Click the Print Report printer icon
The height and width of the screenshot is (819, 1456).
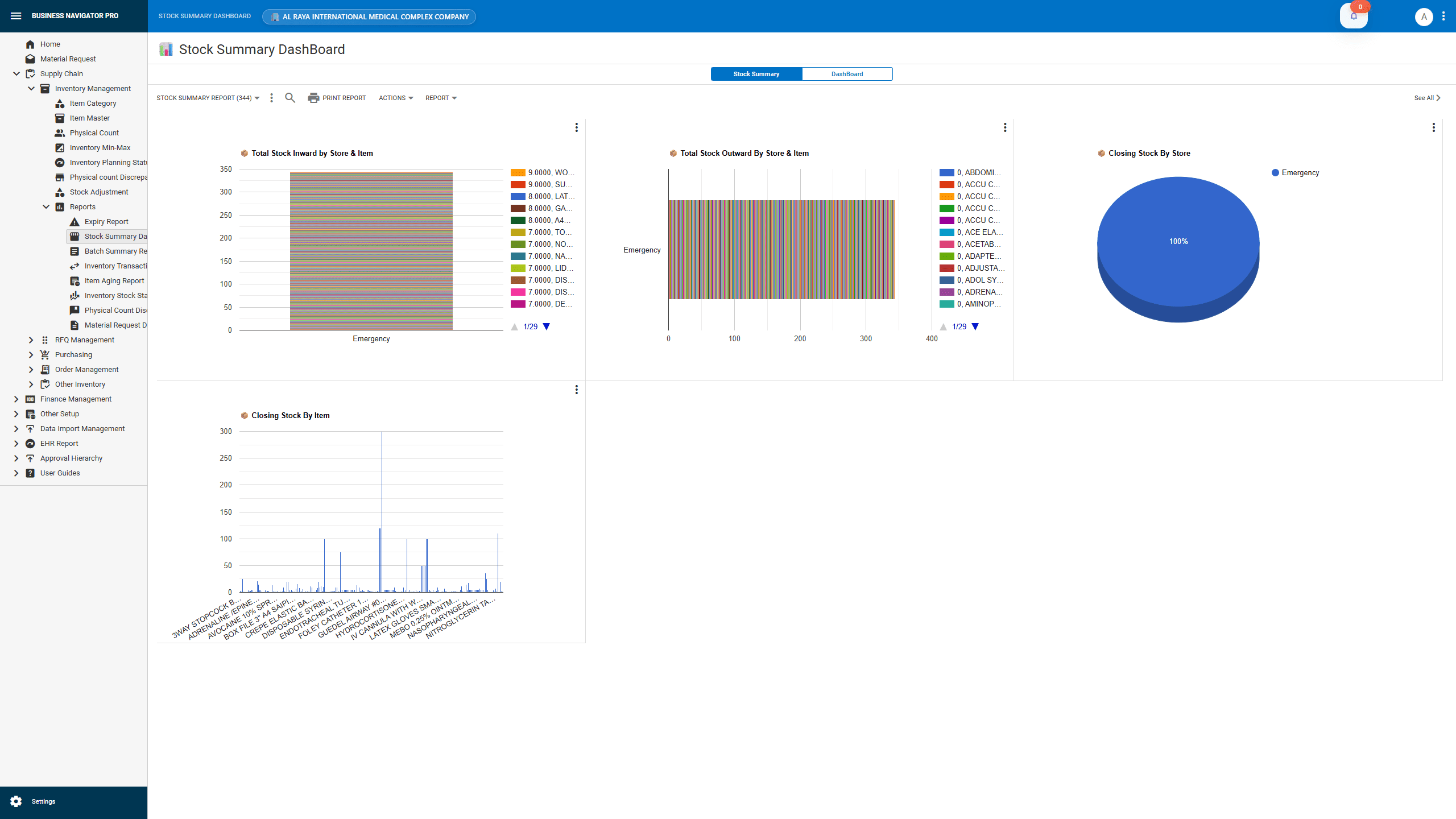[313, 98]
